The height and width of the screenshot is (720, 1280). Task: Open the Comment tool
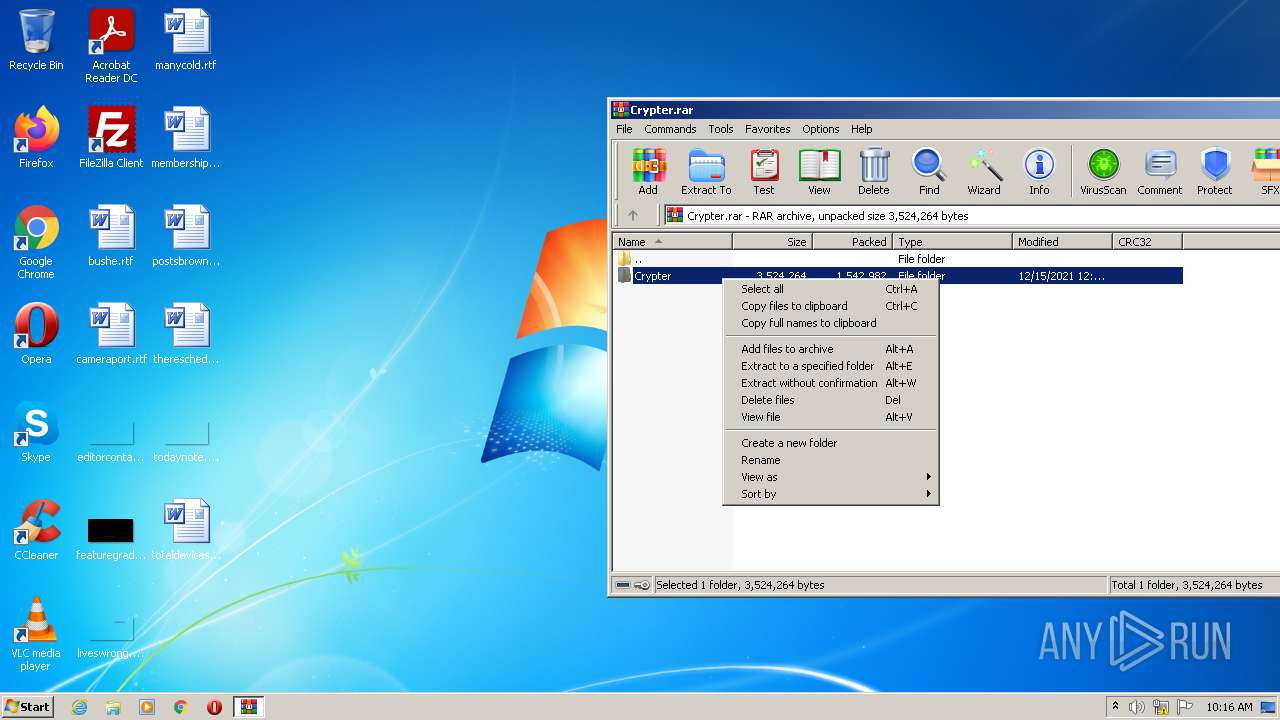[1160, 171]
